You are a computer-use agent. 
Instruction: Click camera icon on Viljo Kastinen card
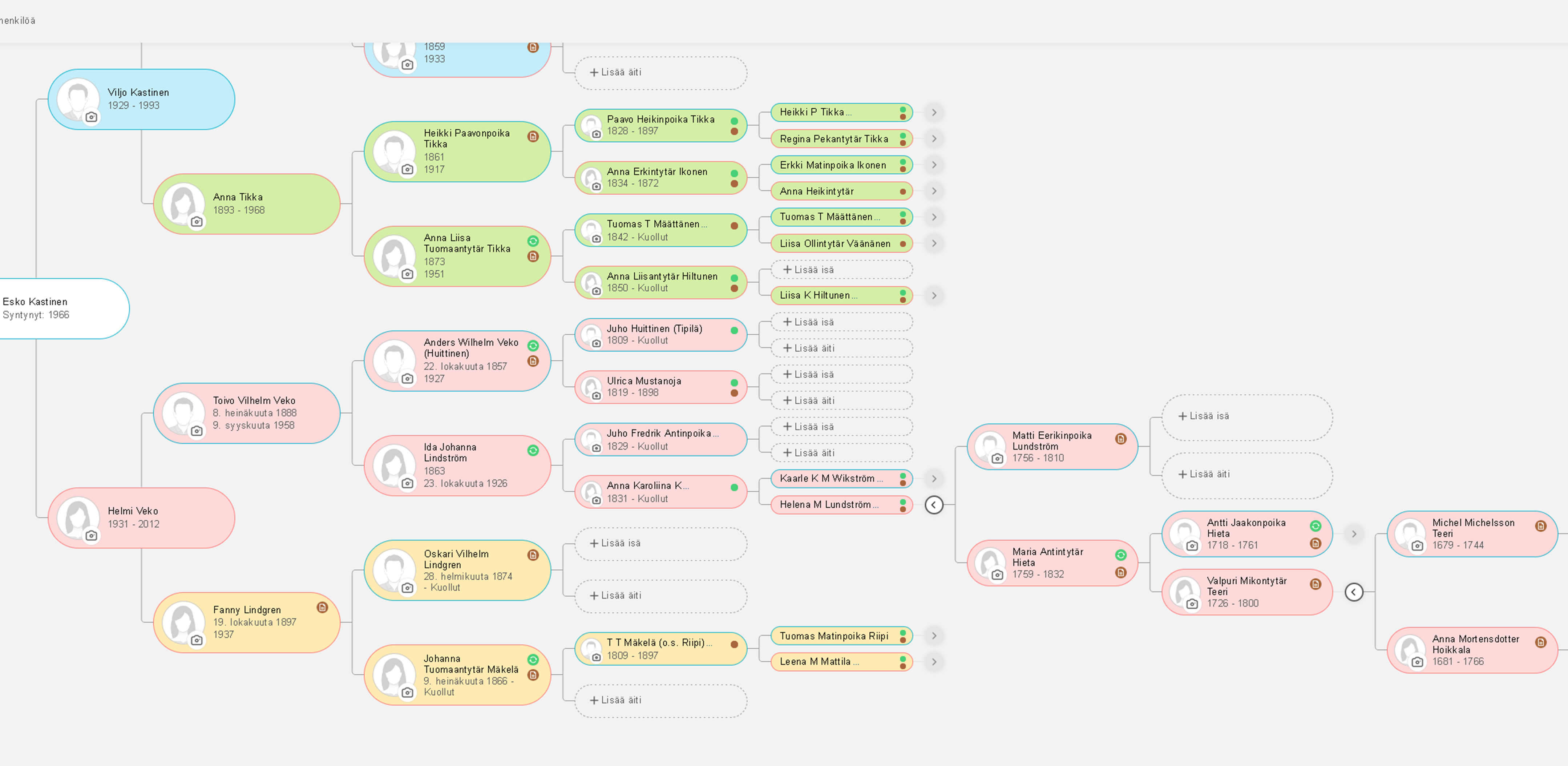point(91,117)
